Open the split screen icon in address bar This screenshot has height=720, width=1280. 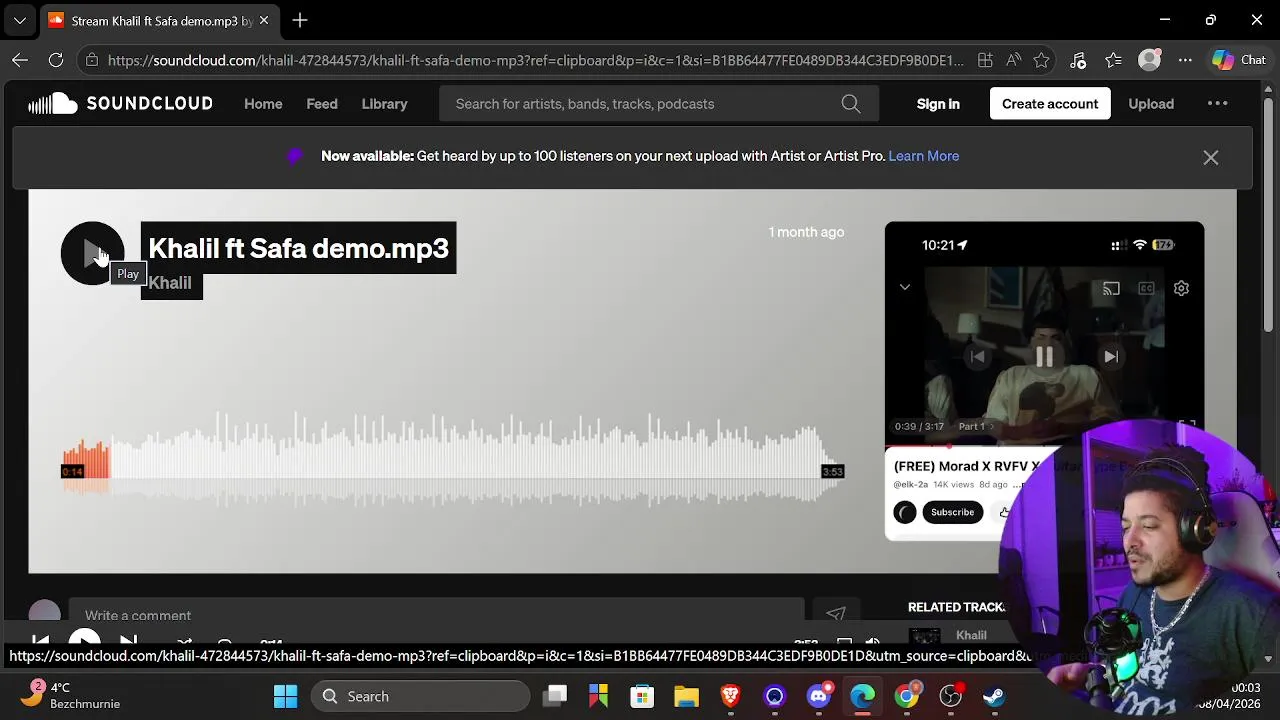tap(985, 60)
